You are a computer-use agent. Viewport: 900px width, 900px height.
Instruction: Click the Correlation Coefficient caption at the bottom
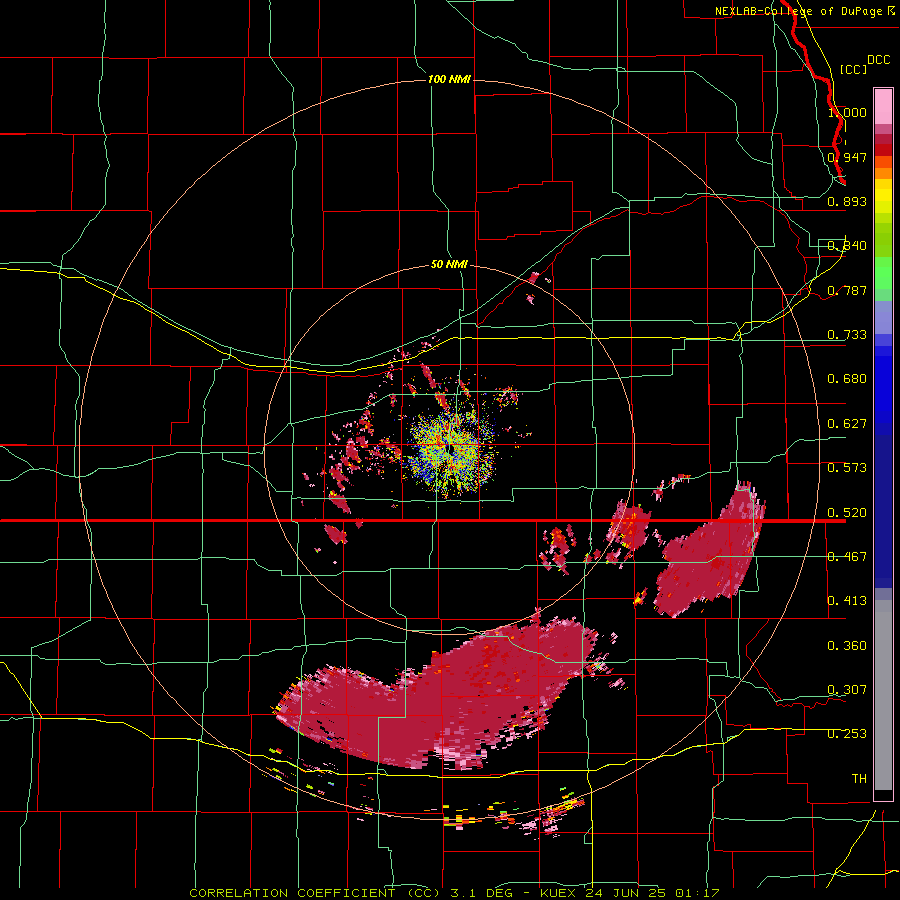(x=454, y=893)
